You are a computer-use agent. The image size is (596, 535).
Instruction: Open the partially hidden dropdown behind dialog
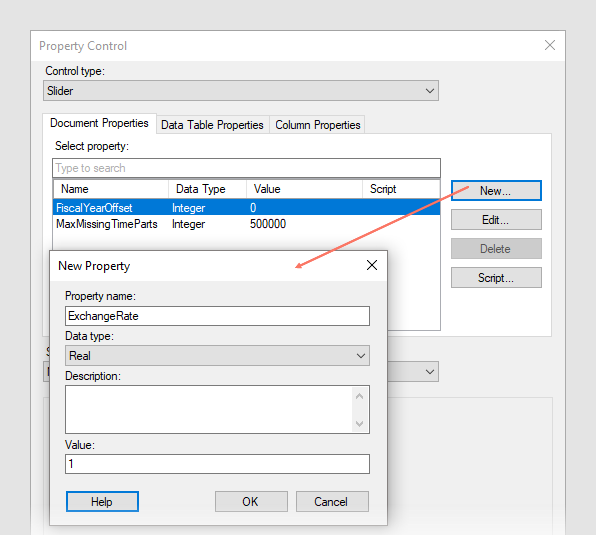[413, 372]
